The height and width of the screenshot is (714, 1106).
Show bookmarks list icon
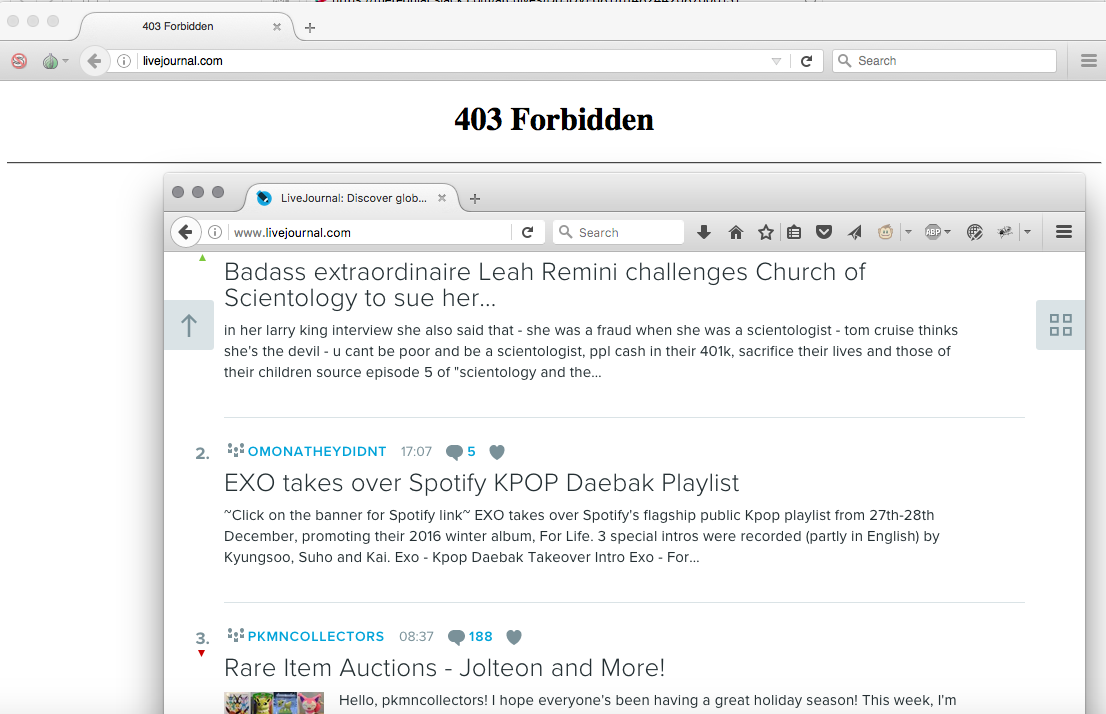point(794,232)
